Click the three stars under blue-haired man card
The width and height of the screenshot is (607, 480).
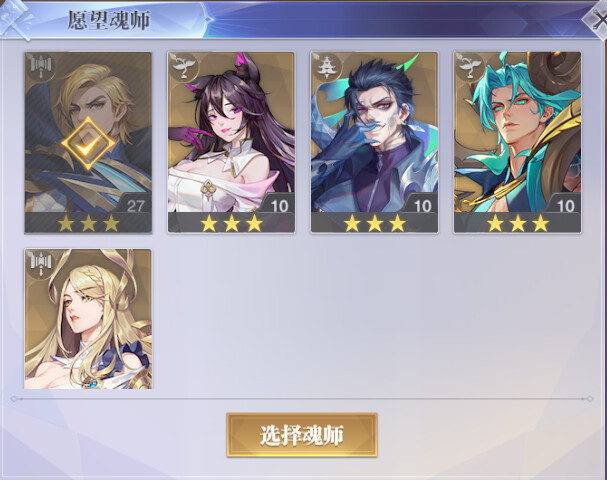tap(375, 223)
